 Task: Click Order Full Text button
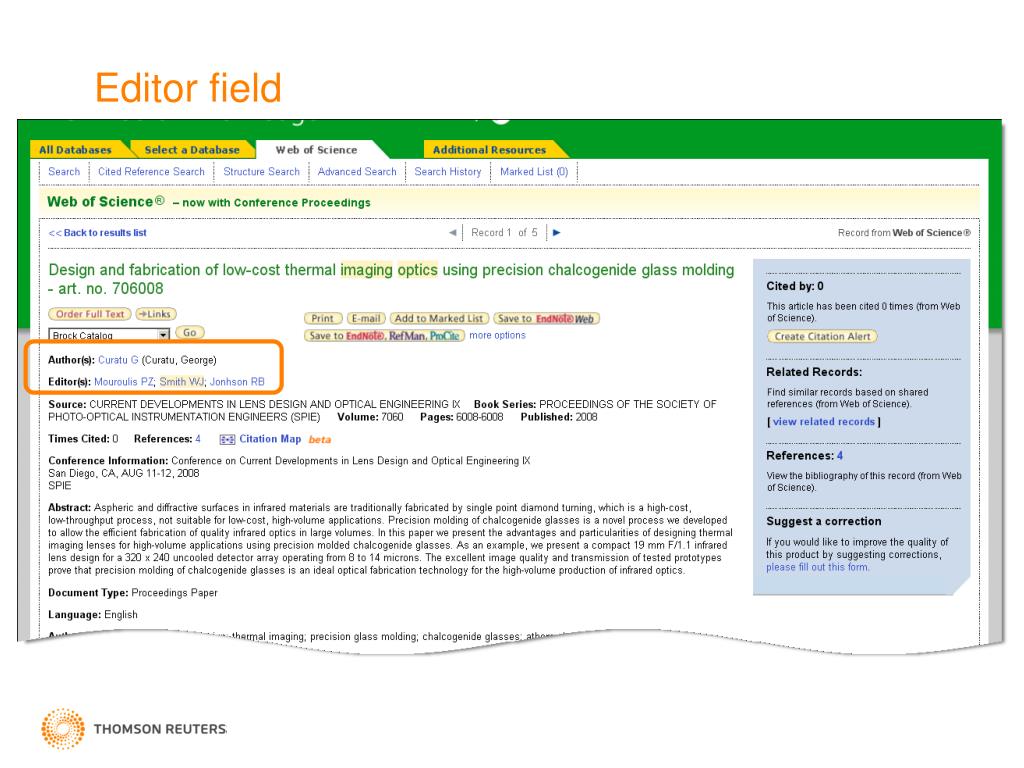(90, 314)
